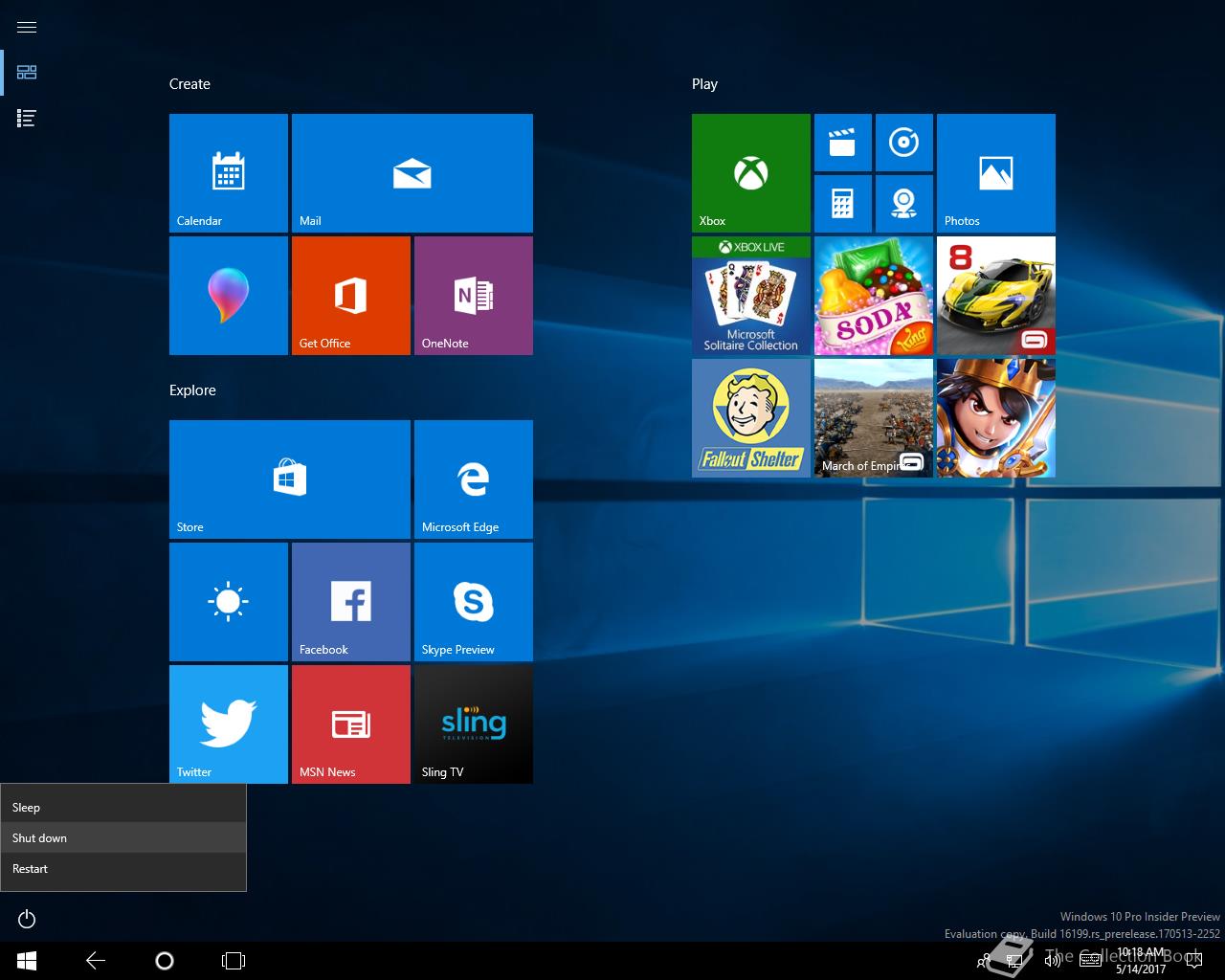
Task: Click the Create group heading
Action: click(189, 84)
